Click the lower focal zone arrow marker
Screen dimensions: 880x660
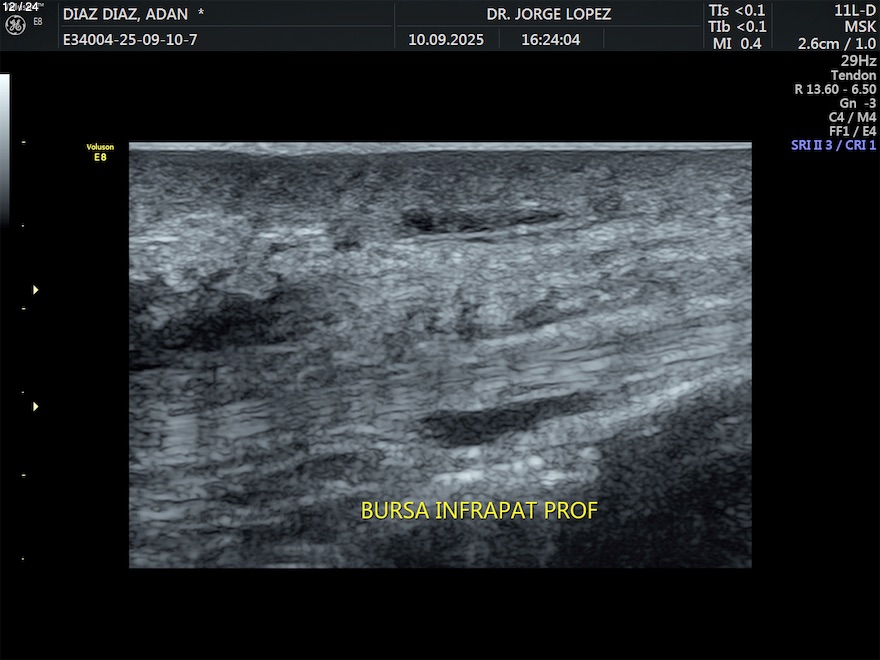tap(36, 407)
